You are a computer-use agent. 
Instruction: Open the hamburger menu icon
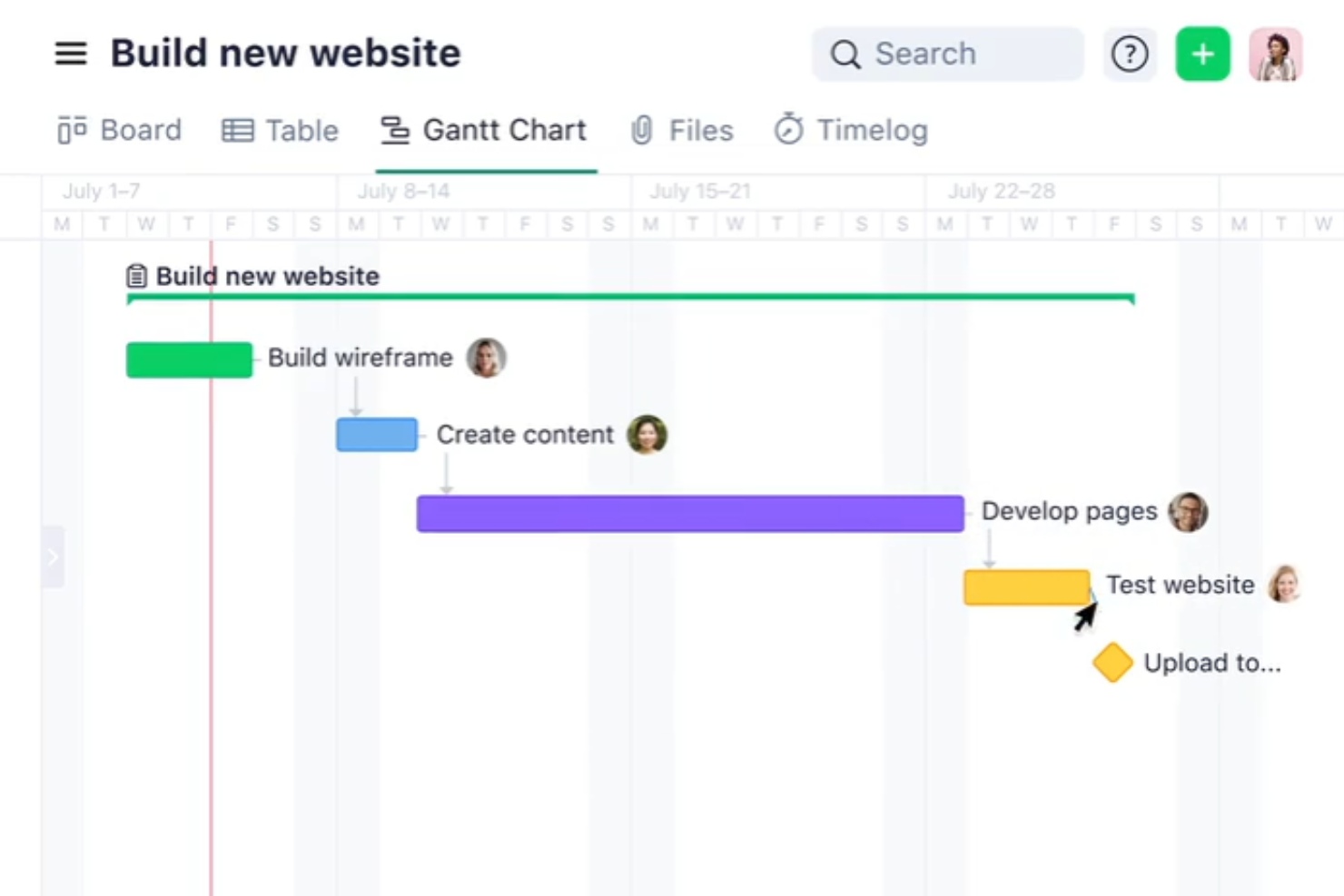(71, 54)
